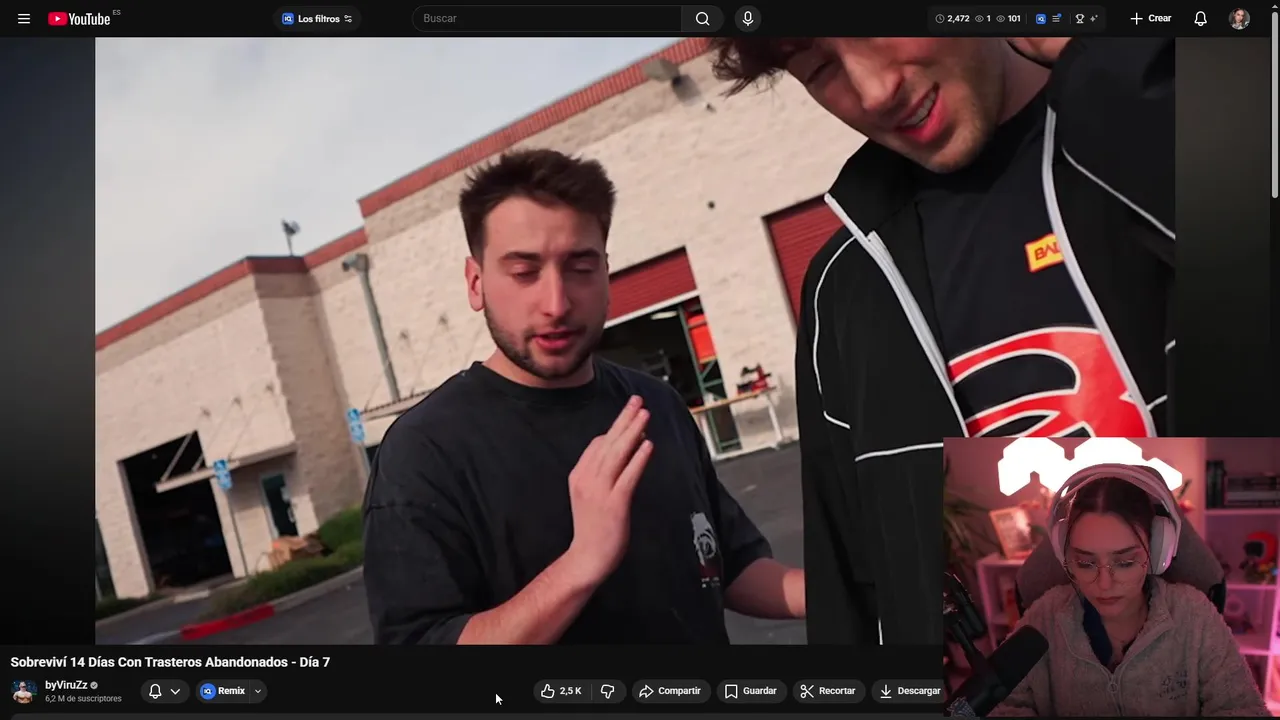The image size is (1280, 720).
Task: Focus the Buscar search field
Action: (547, 19)
